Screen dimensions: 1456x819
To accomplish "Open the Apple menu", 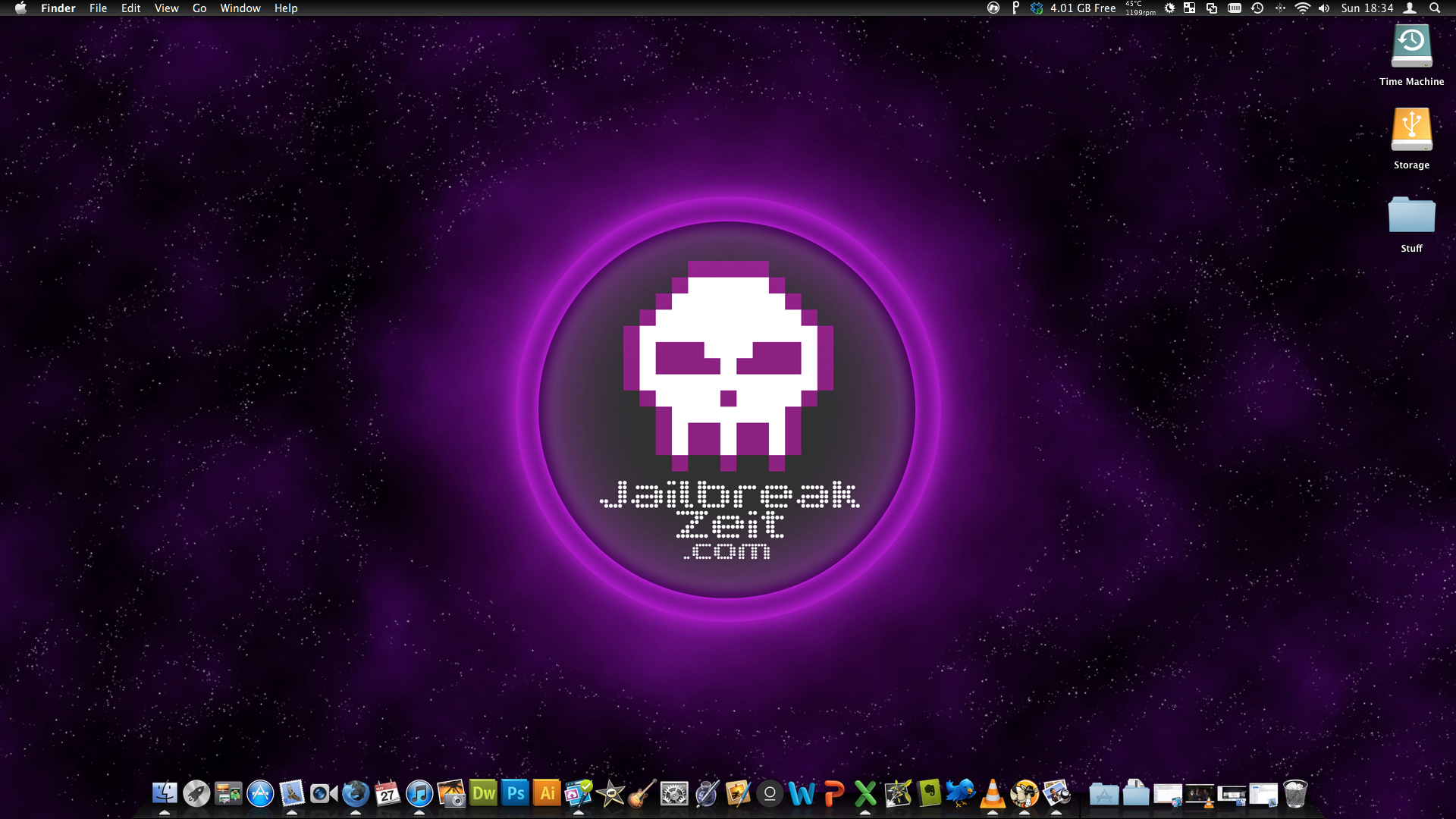I will click(20, 8).
